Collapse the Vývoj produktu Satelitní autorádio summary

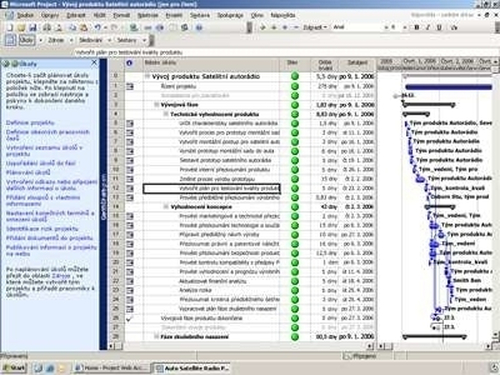[x=147, y=76]
